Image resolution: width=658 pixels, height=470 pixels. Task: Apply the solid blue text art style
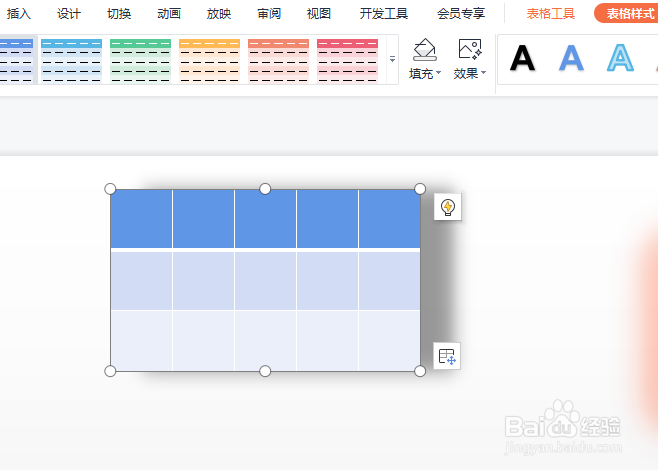click(571, 59)
